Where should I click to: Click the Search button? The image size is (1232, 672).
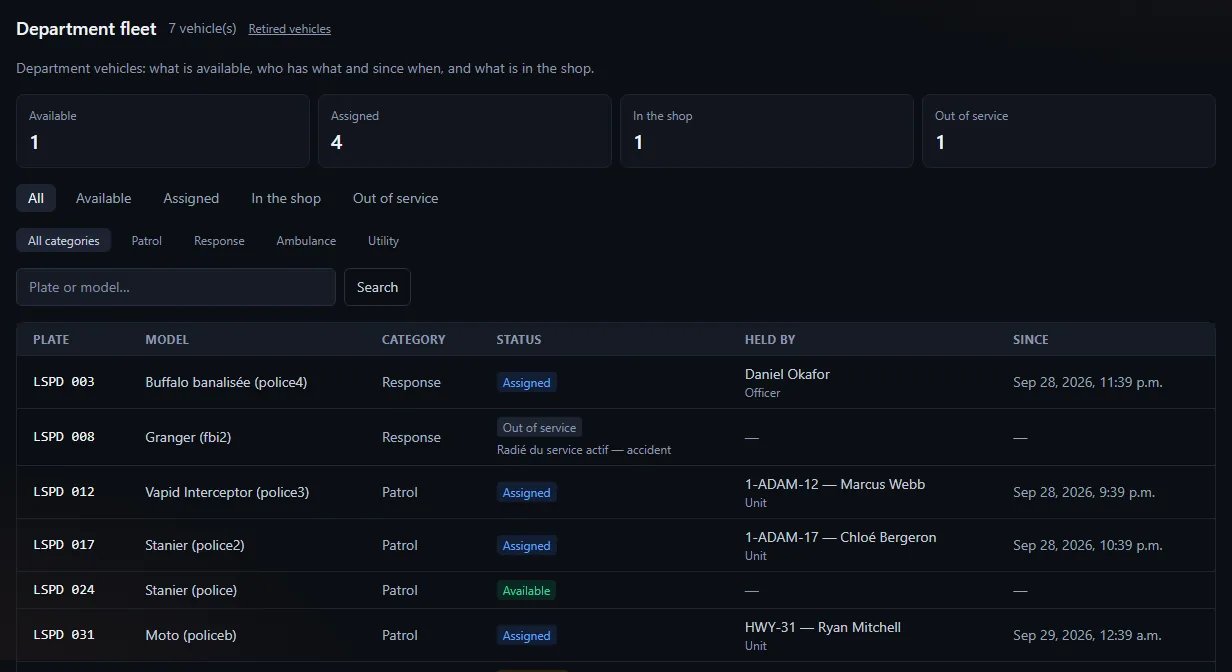click(x=377, y=287)
